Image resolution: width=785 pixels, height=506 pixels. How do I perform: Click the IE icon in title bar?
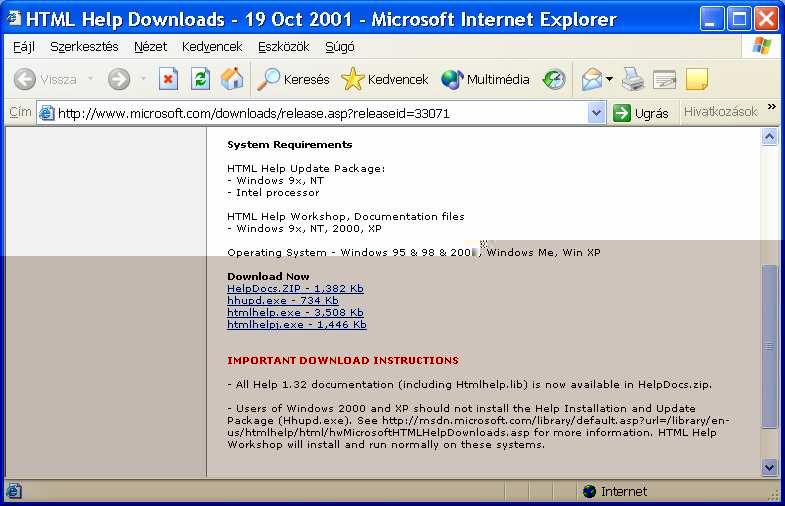[14, 18]
